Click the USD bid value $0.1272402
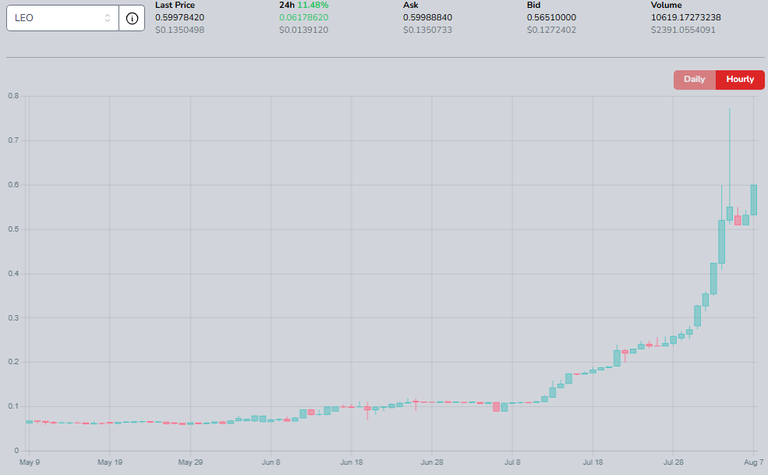Viewport: 768px width, 475px height. (x=552, y=30)
